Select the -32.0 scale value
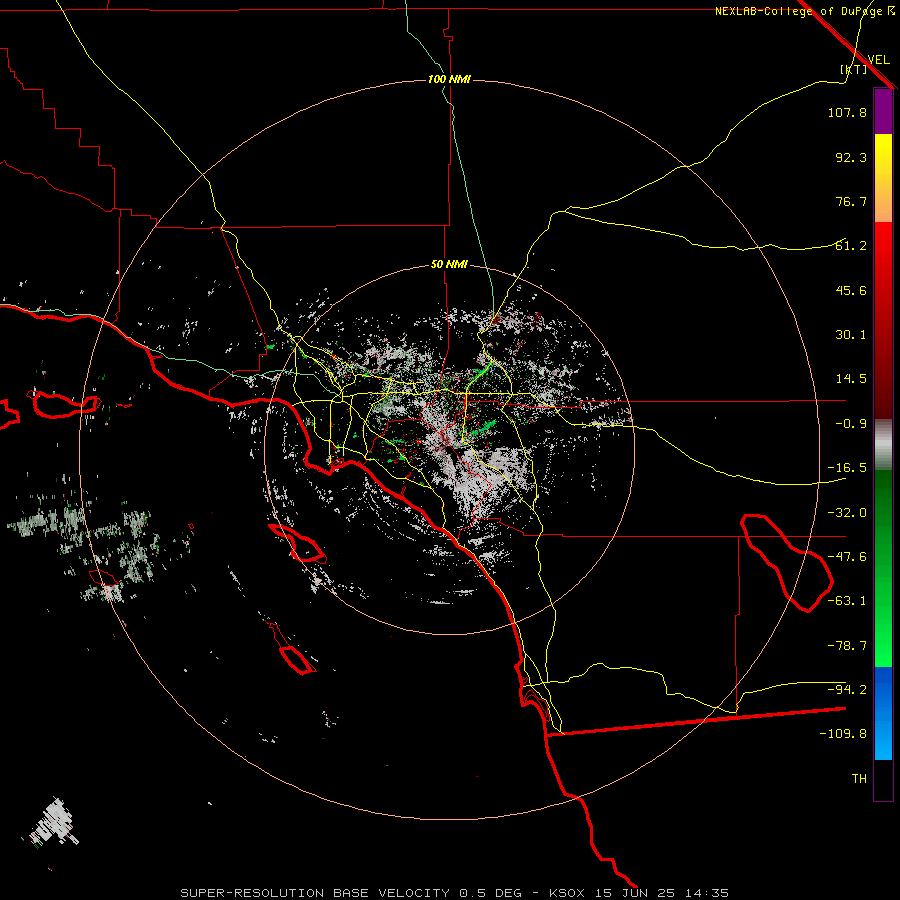 (x=847, y=513)
